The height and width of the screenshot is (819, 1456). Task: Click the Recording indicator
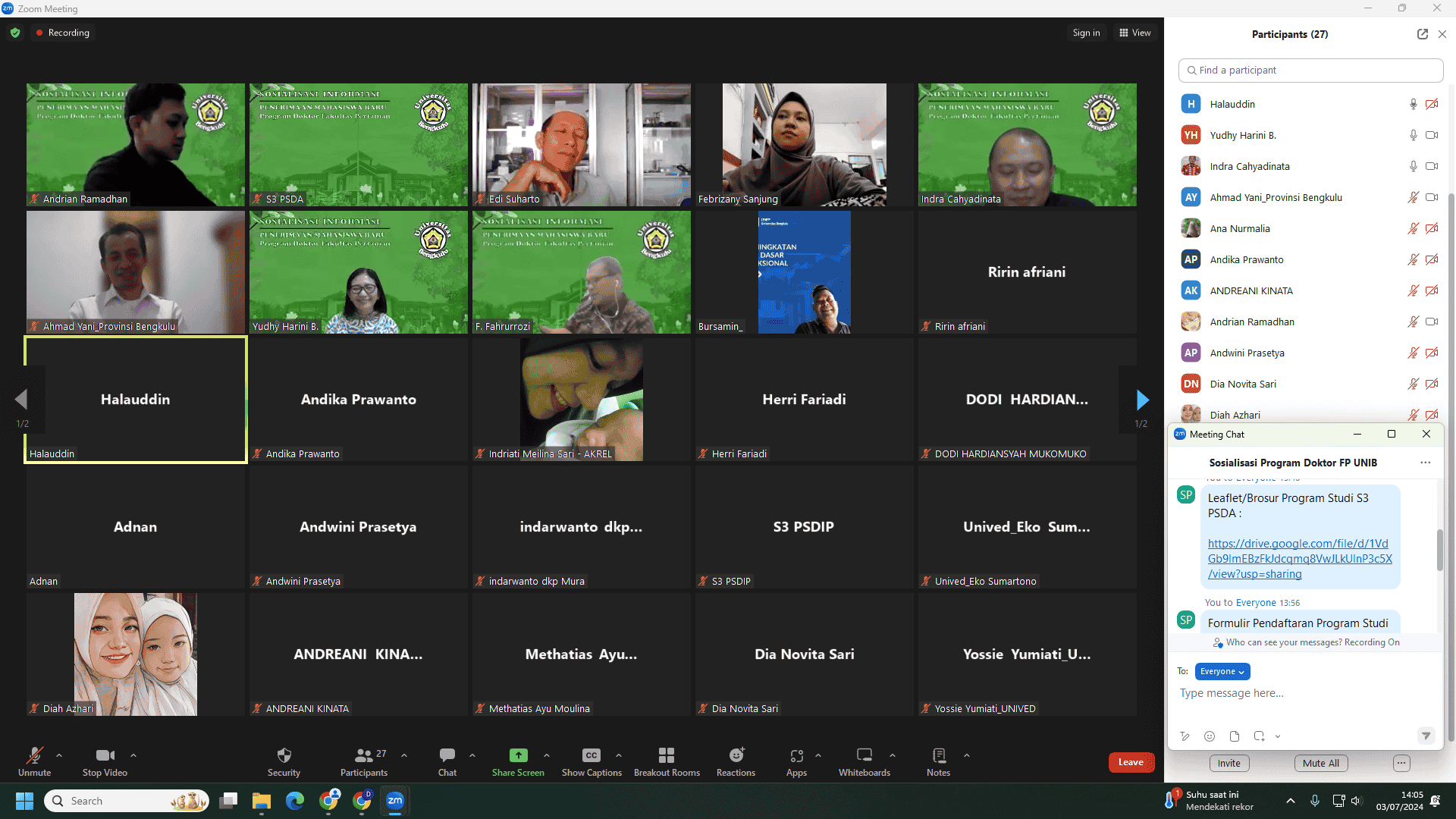pos(62,33)
